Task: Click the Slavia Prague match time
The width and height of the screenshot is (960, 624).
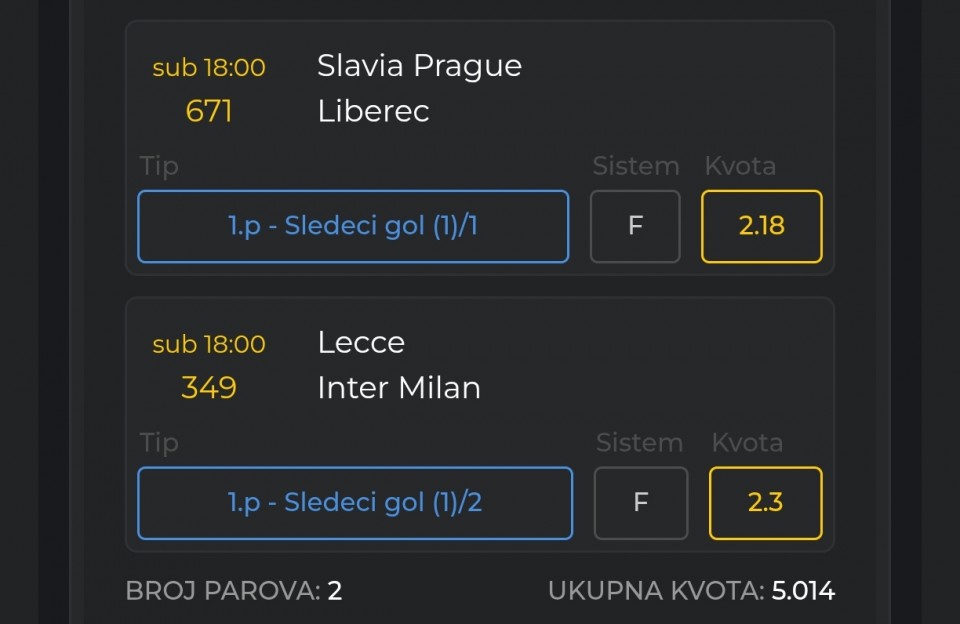Action: 209,68
